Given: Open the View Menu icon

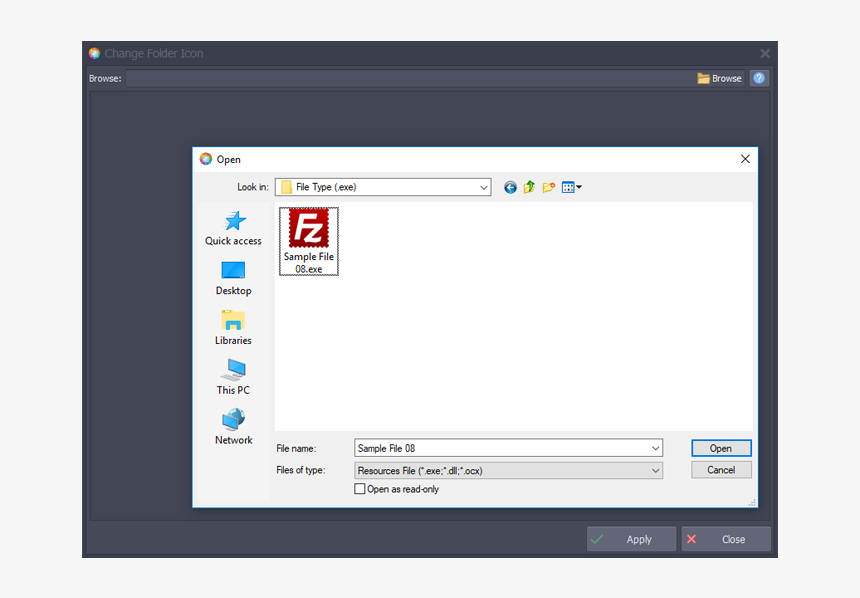Looking at the screenshot, I should tap(571, 187).
